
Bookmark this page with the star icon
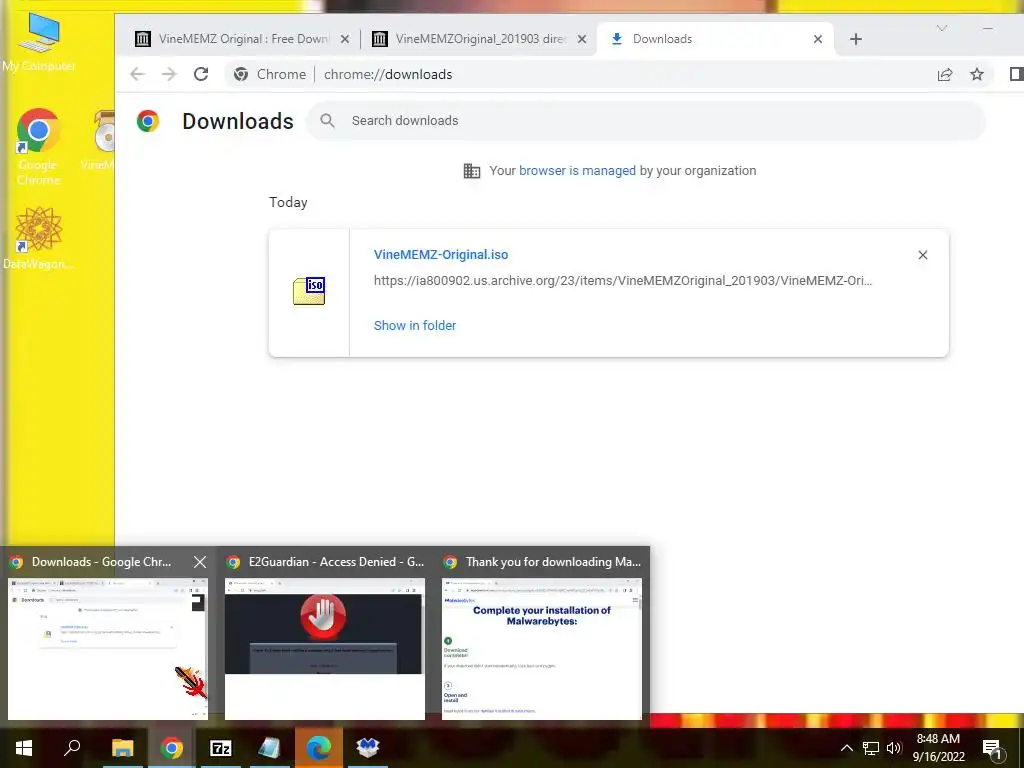coord(977,74)
